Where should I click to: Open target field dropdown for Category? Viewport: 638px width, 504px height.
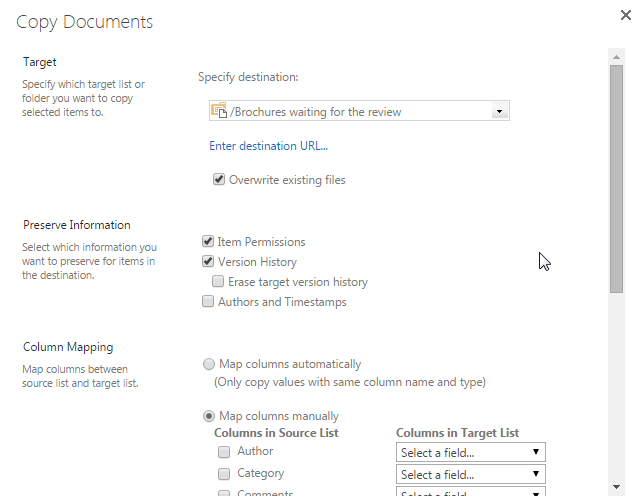tap(470, 474)
